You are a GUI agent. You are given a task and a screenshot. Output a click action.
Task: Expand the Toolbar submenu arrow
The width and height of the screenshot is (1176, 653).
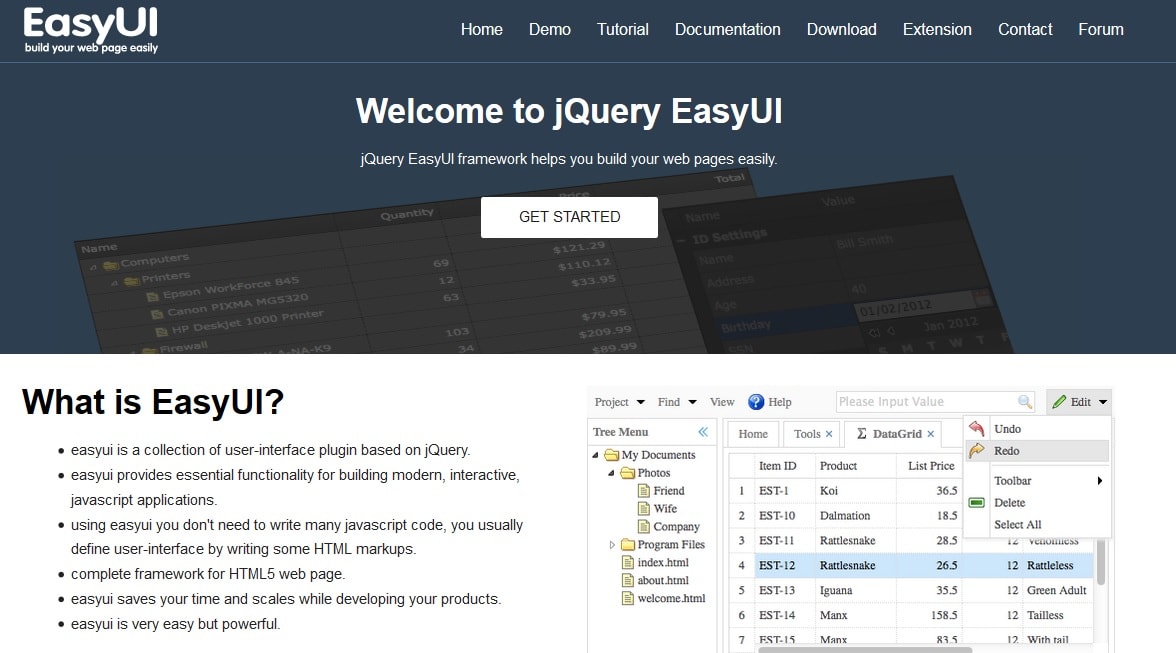(x=1100, y=481)
